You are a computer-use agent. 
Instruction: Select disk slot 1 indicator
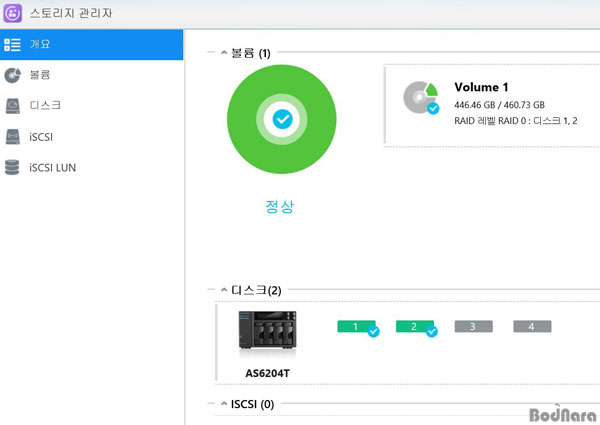pos(356,327)
